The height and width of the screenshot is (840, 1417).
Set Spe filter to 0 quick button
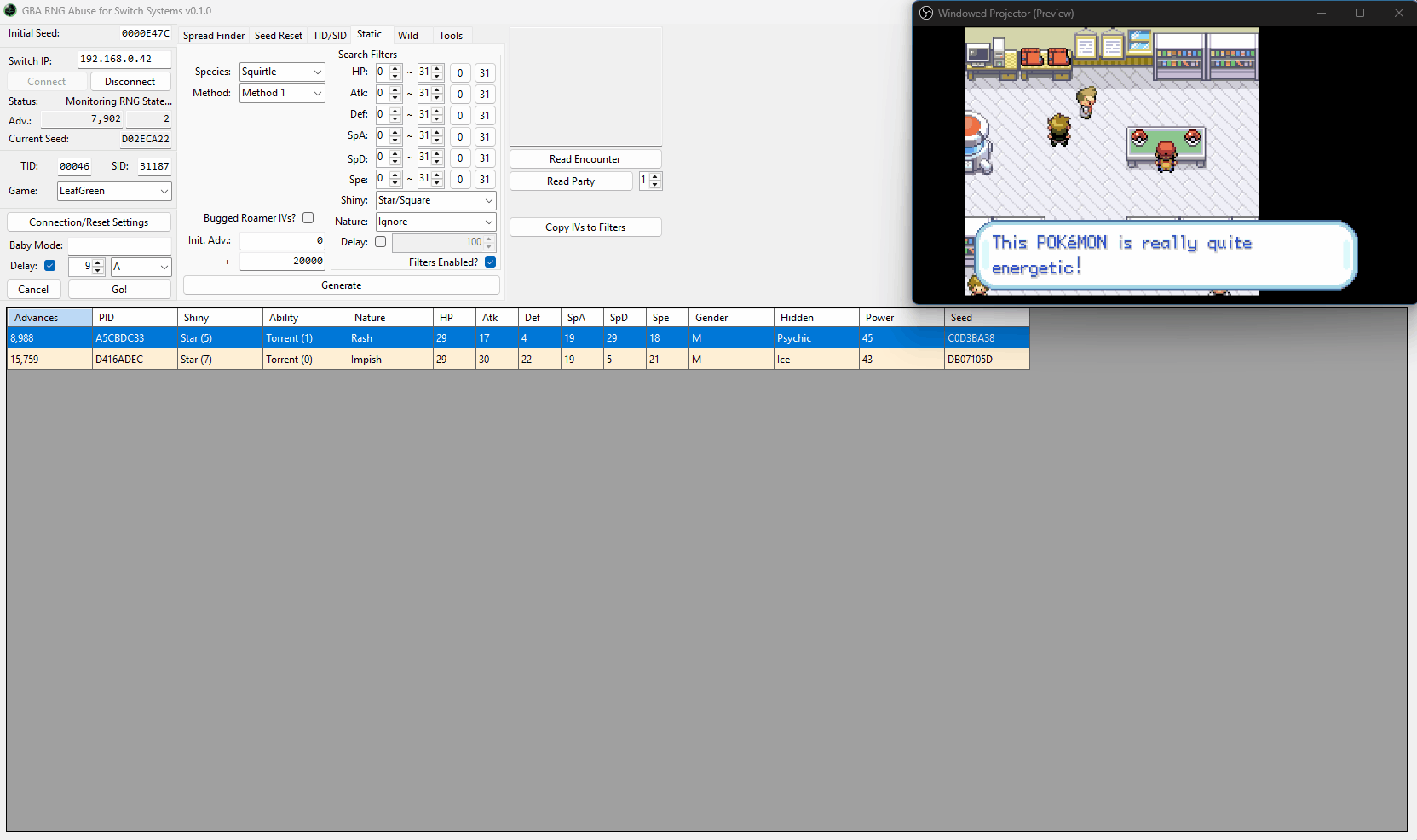tap(460, 179)
